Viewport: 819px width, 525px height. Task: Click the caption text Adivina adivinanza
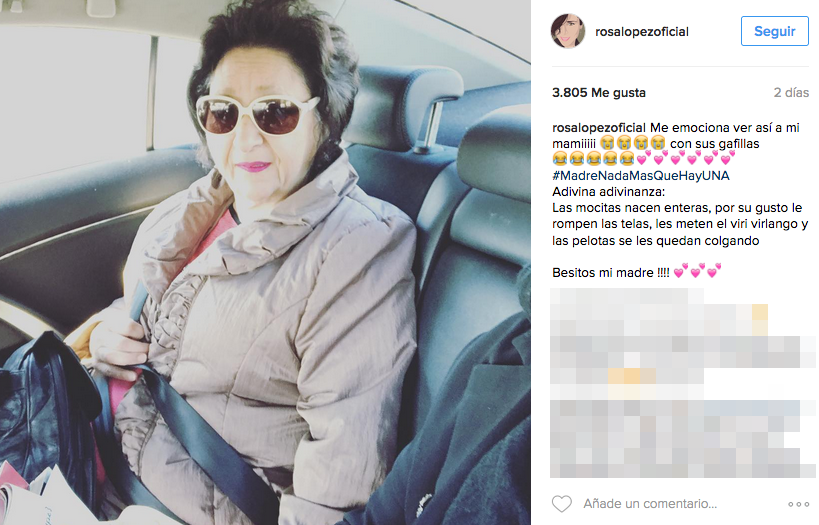609,192
